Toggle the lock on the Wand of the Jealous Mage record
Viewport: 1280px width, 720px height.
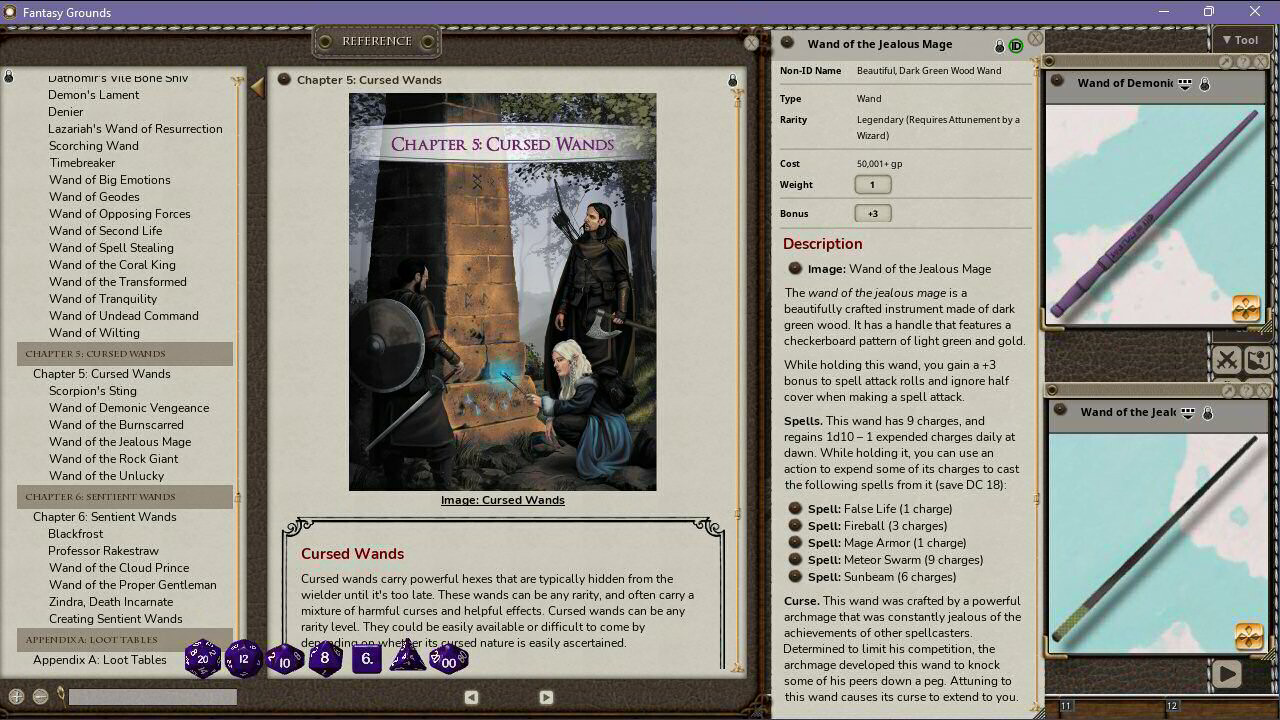(999, 45)
